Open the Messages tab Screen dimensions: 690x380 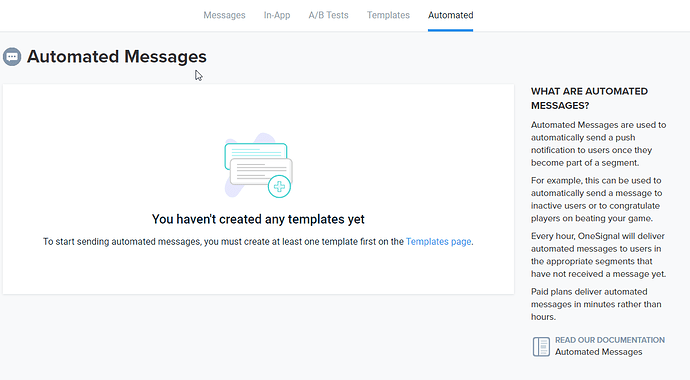(224, 15)
